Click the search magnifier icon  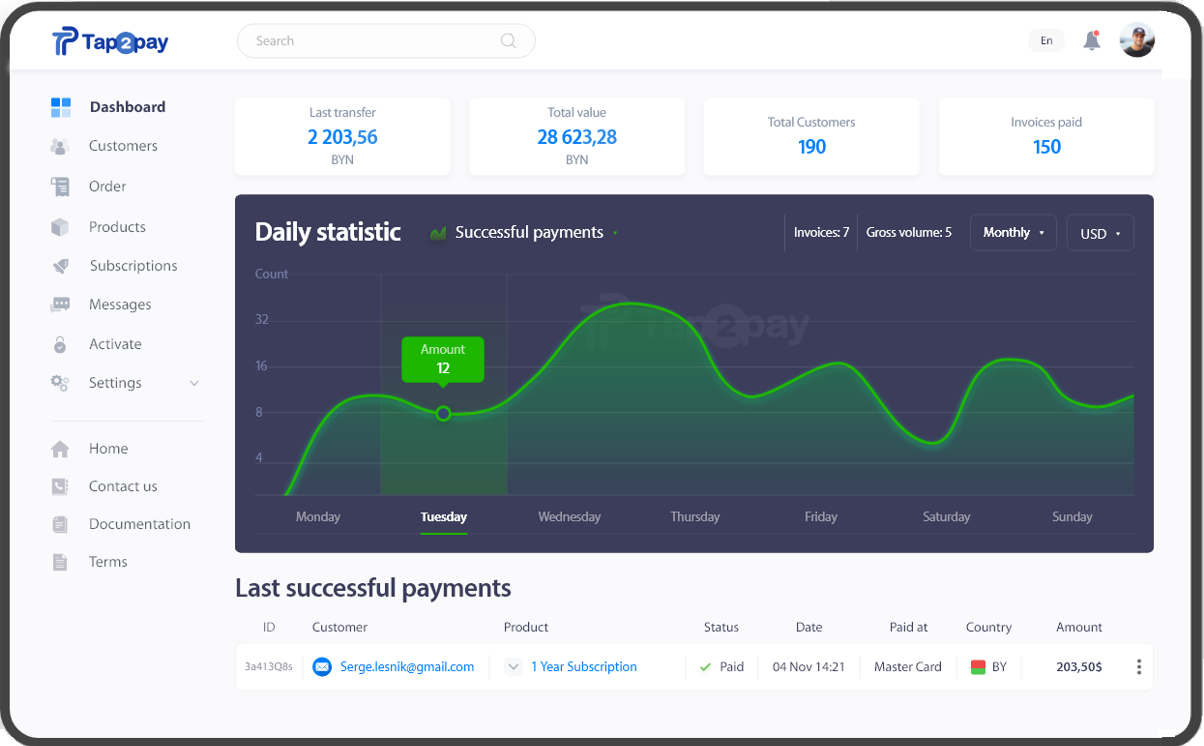tap(508, 41)
